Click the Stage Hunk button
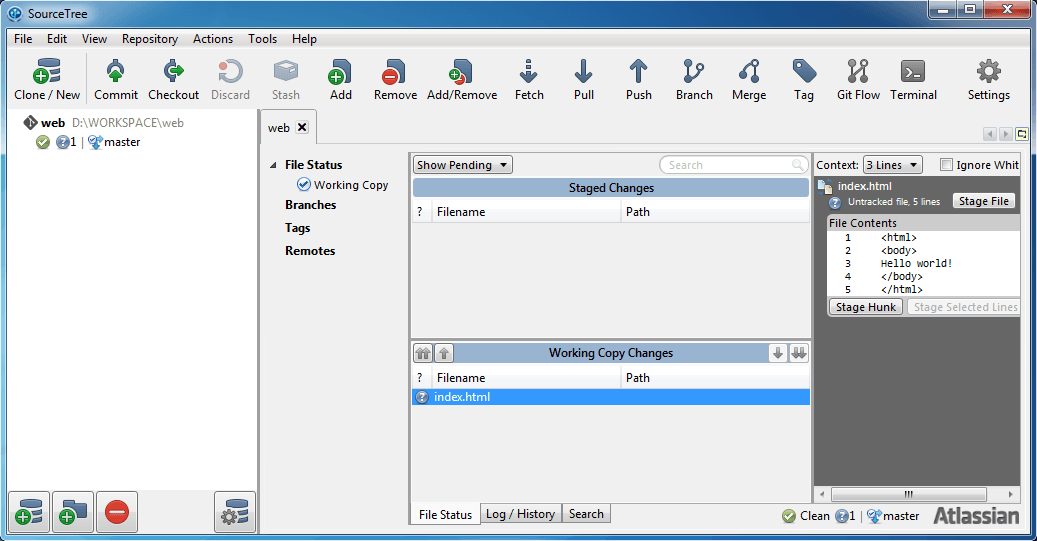 (x=866, y=307)
